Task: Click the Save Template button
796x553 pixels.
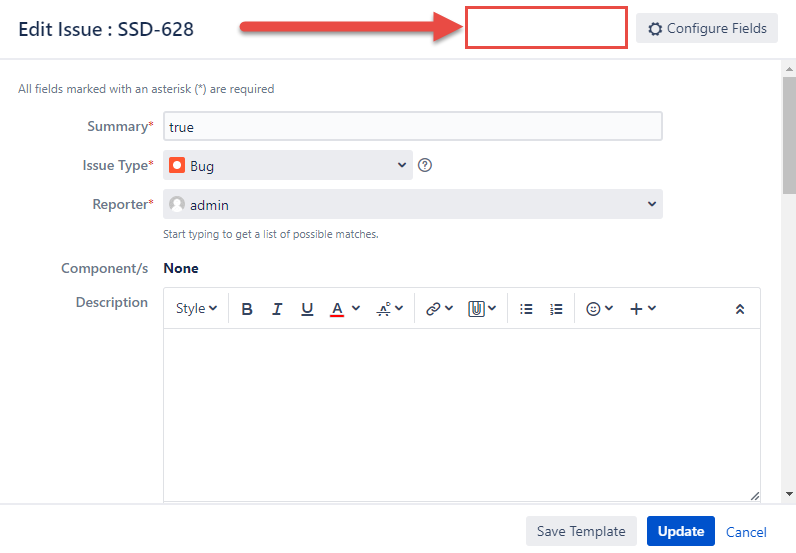Action: (581, 531)
